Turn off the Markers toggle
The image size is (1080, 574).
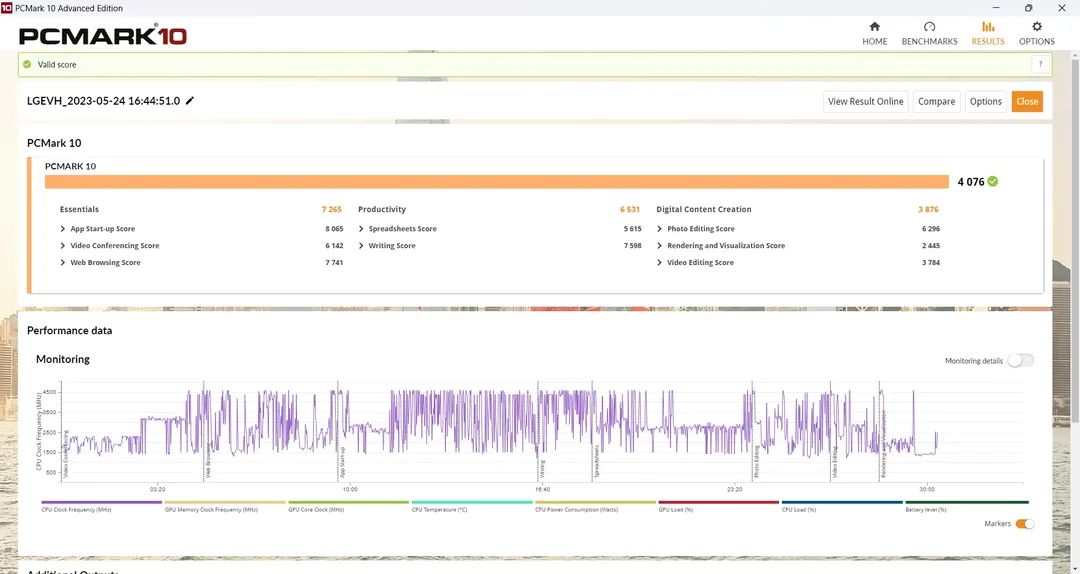(x=1024, y=523)
